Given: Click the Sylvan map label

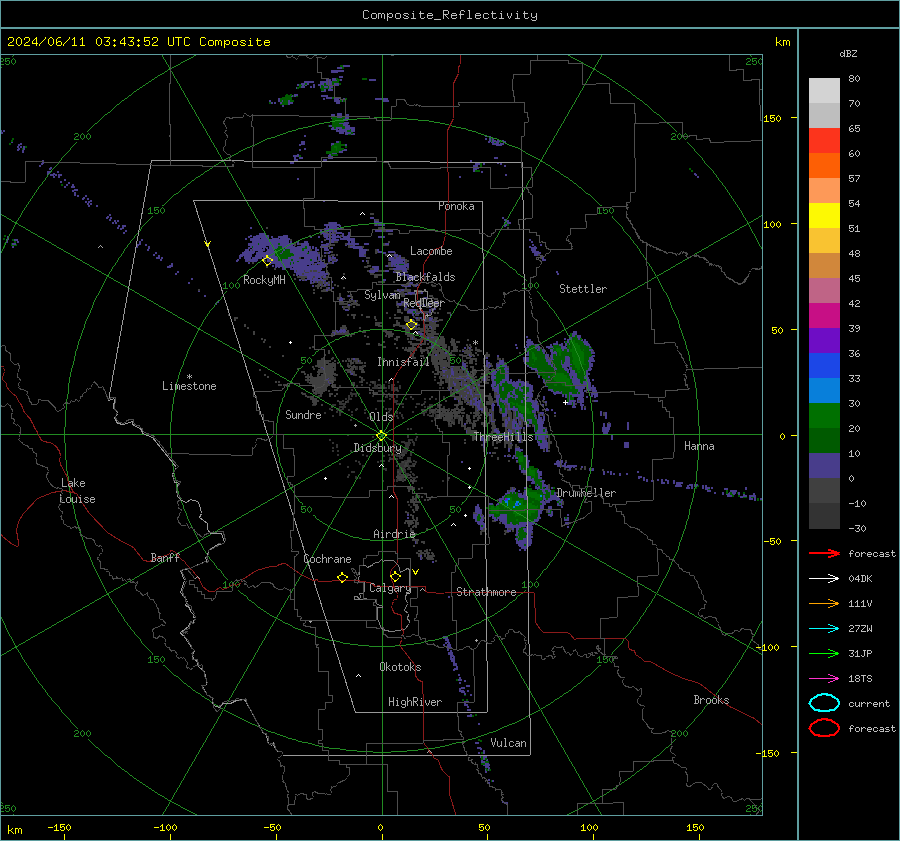Looking at the screenshot, I should 382,295.
